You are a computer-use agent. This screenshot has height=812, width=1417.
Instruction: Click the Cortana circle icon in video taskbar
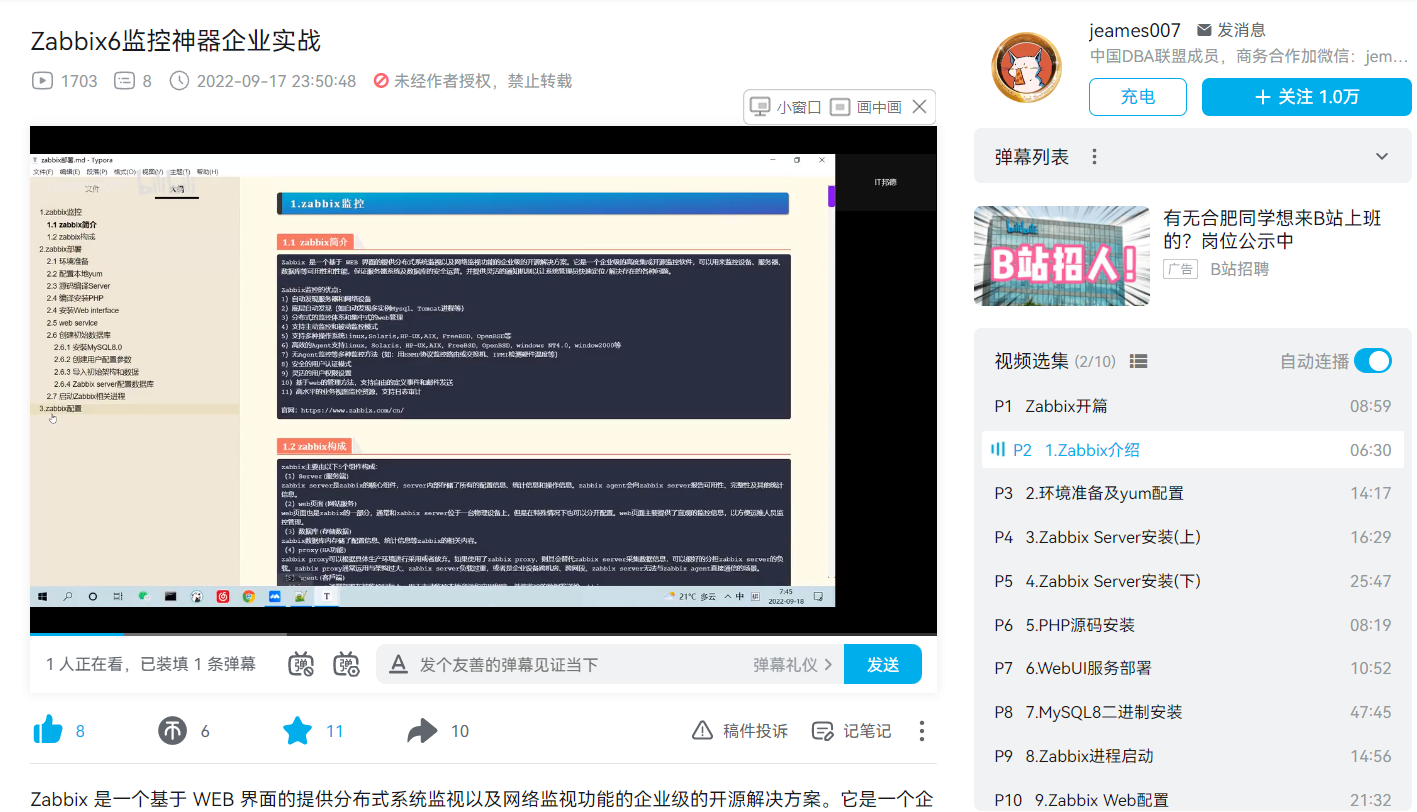pyautogui.click(x=93, y=597)
